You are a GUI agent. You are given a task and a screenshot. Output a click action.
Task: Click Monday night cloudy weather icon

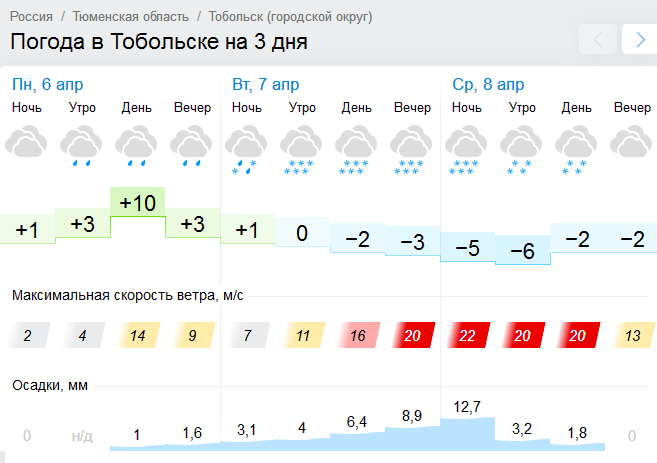tap(26, 142)
